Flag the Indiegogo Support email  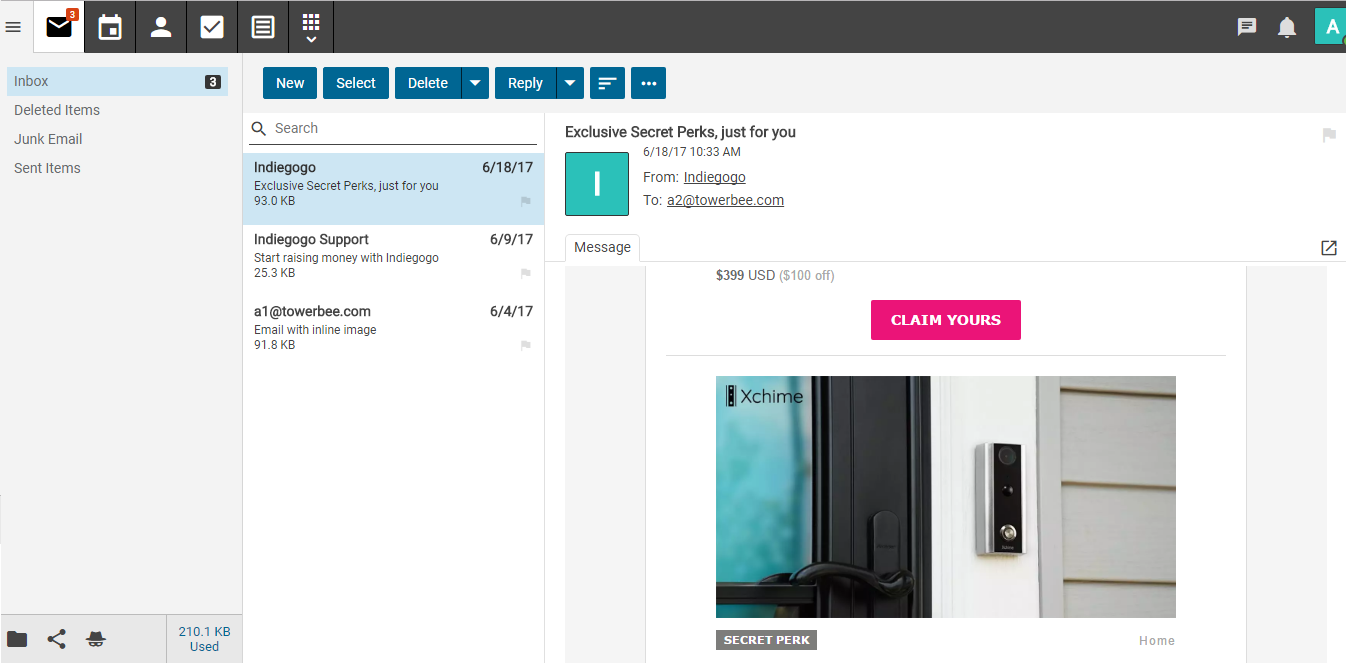coord(525,274)
